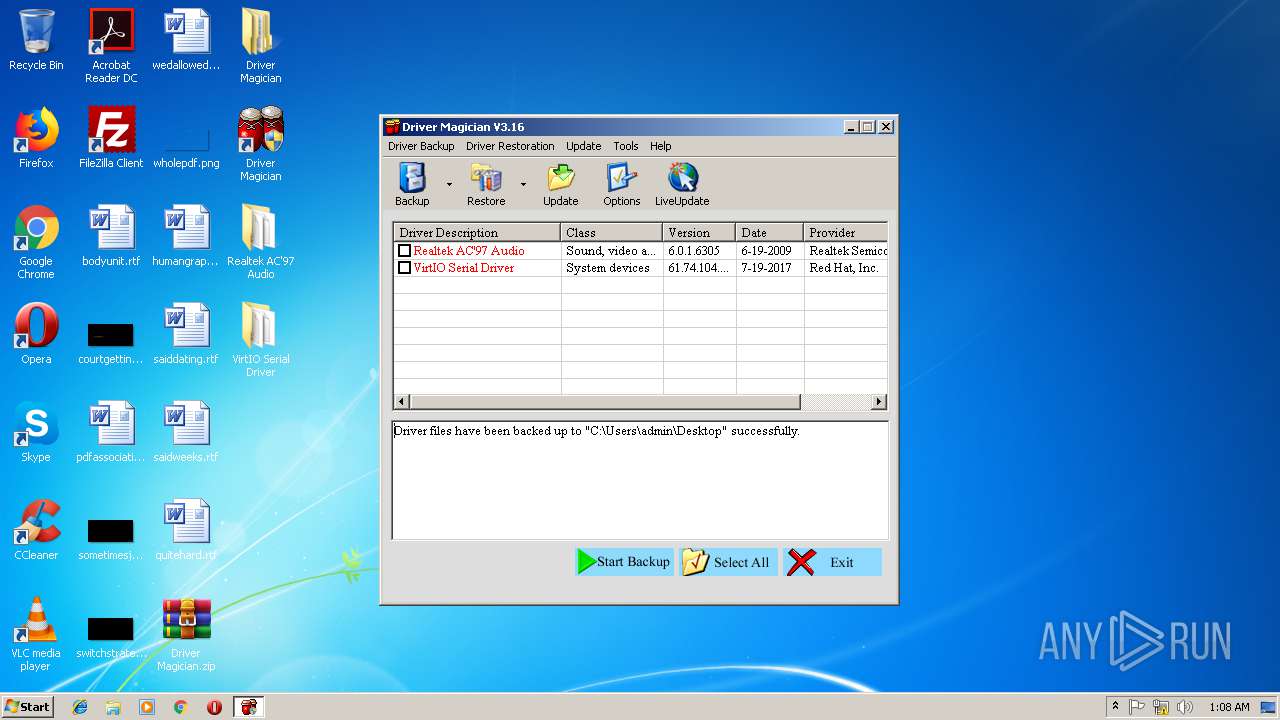Click the date cell 7-19-2017
Viewport: 1280px width, 720px height.
pyautogui.click(x=766, y=268)
